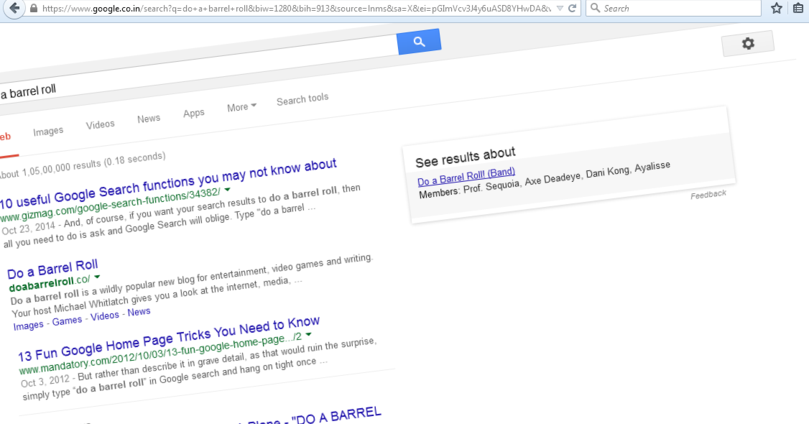Click the 'Oct 23, 2014' snippet text

28,227
